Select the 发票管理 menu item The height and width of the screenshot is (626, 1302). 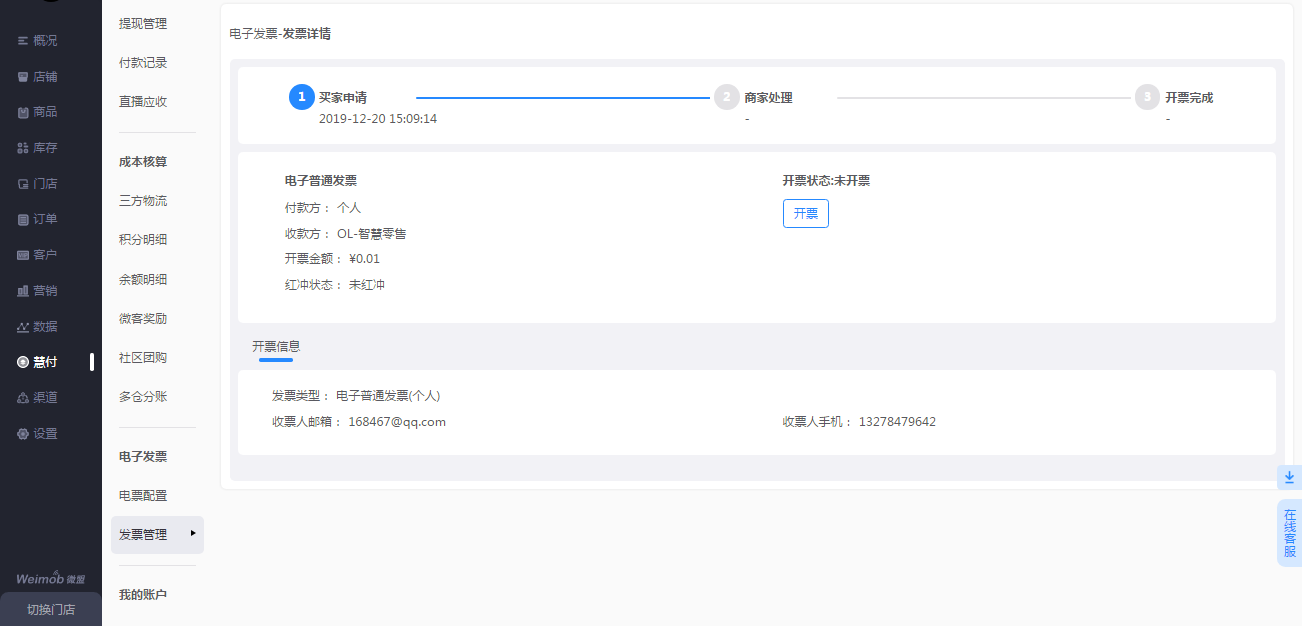click(x=157, y=535)
